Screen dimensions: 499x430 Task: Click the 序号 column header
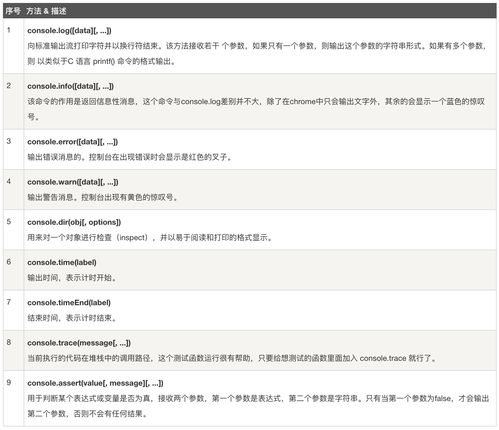point(13,11)
